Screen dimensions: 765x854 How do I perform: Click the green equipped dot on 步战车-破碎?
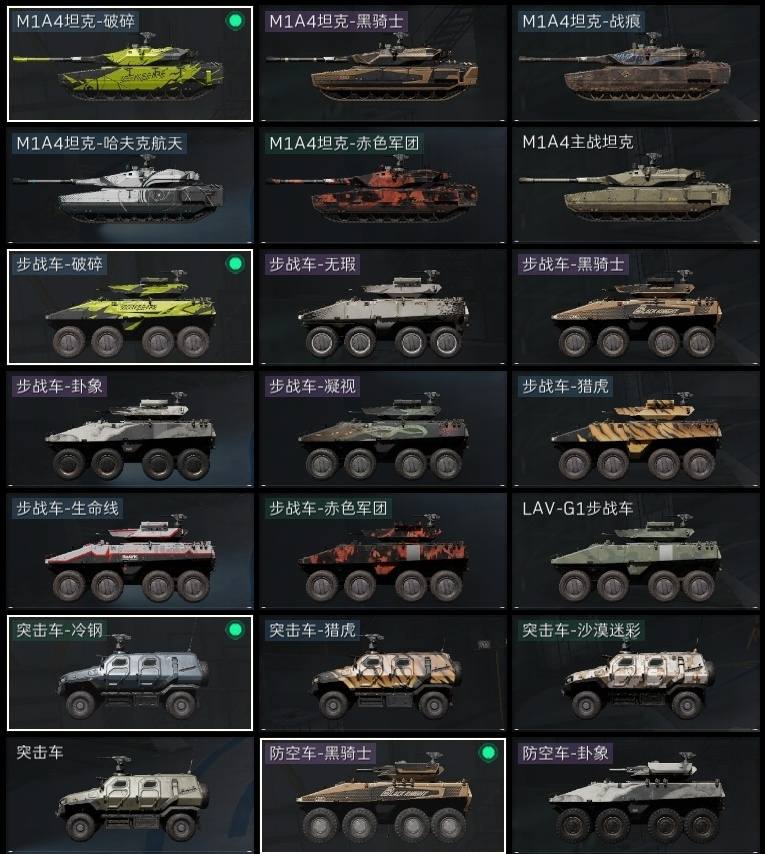235,264
